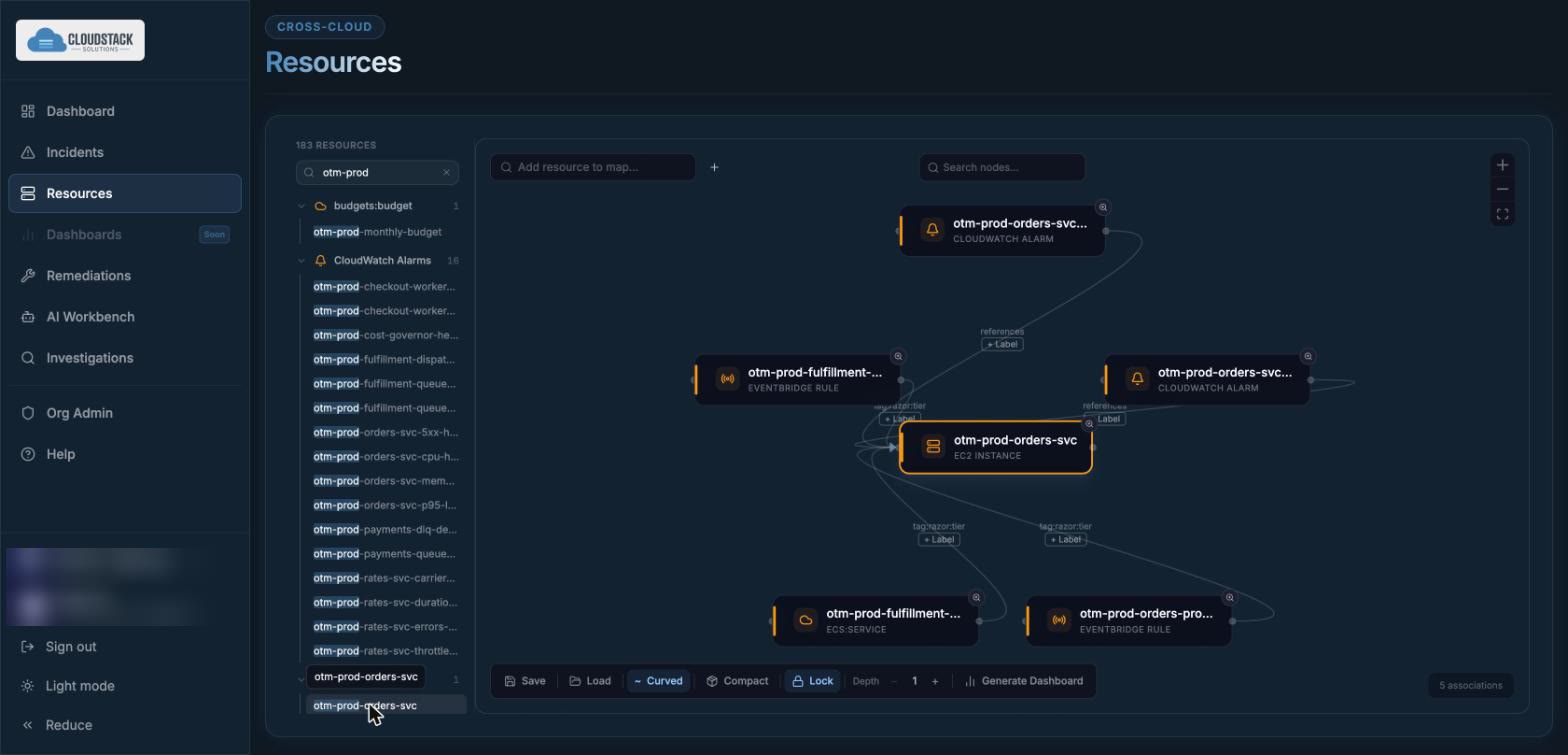Decrease the map depth value
The height and width of the screenshot is (755, 1568).
pos(894,681)
